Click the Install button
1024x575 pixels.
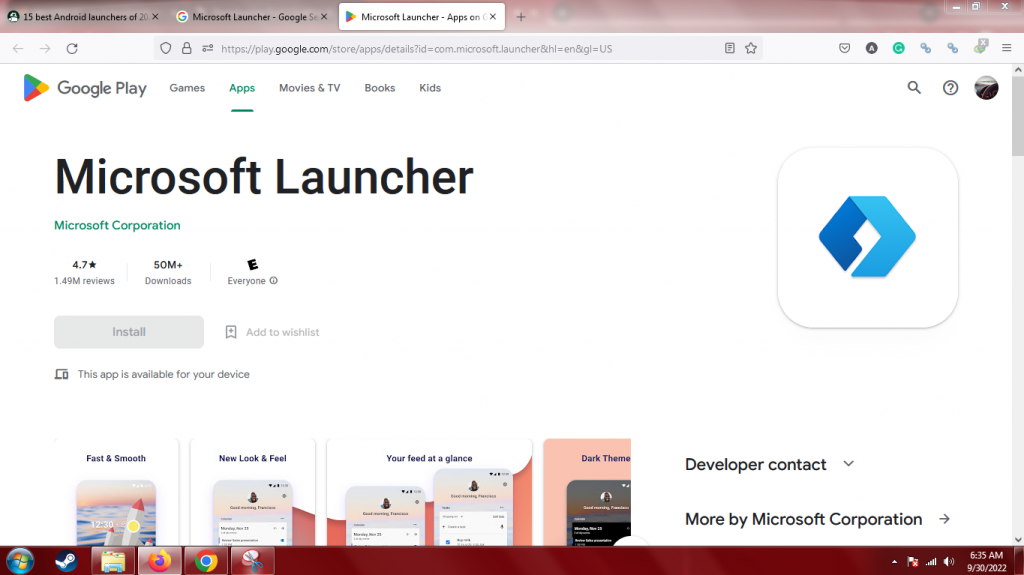click(x=129, y=332)
